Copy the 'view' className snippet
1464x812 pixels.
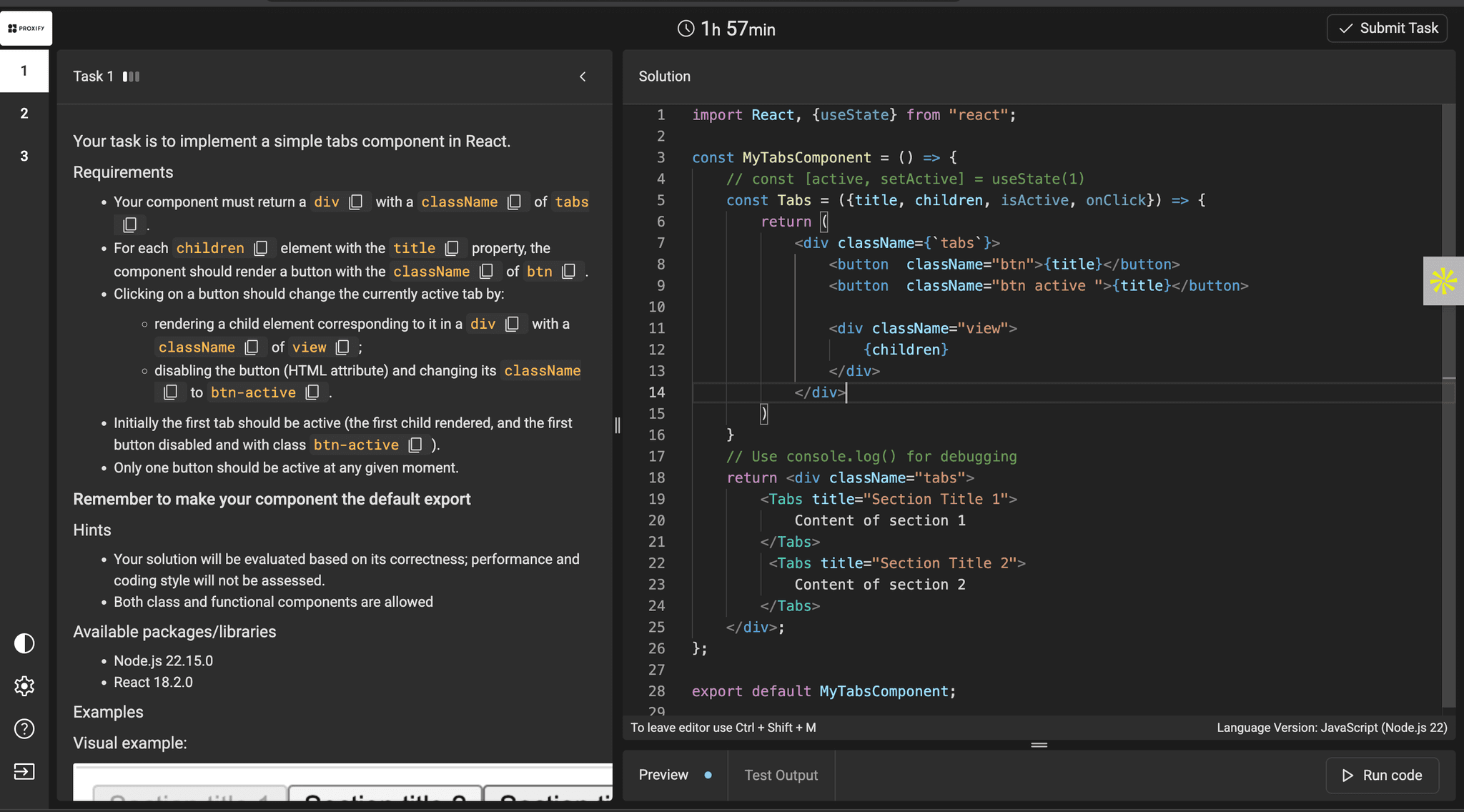343,347
